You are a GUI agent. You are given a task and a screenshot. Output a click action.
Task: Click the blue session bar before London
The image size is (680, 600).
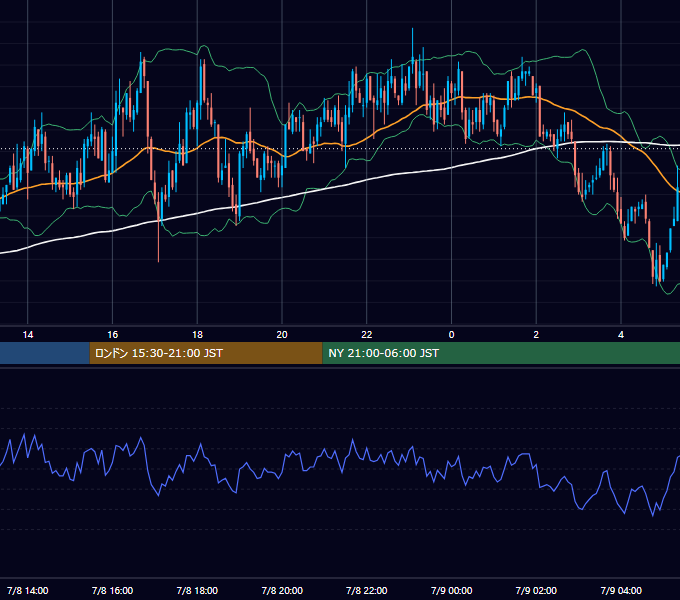(45, 353)
